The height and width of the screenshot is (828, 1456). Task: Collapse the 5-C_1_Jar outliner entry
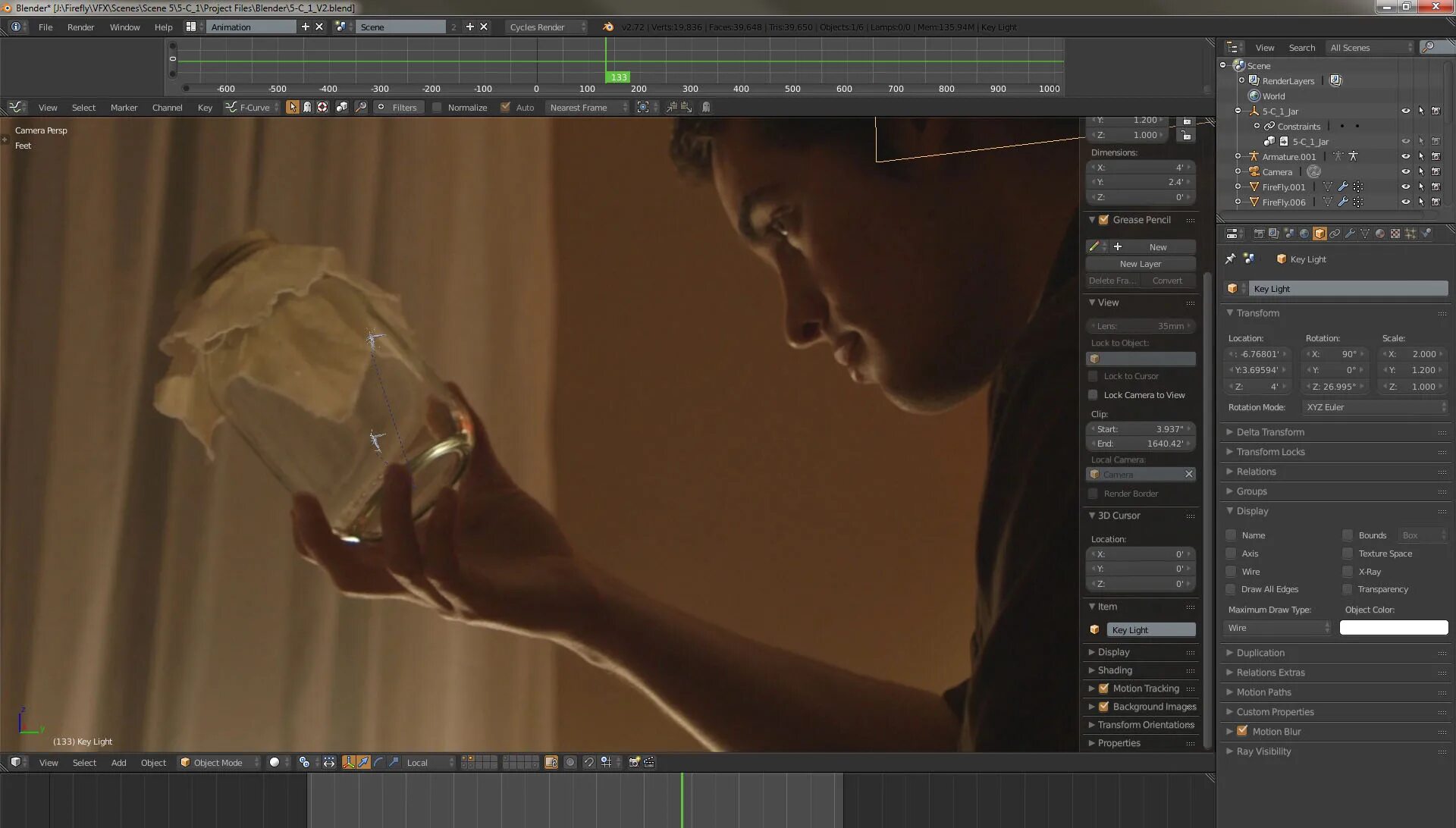pyautogui.click(x=1238, y=111)
